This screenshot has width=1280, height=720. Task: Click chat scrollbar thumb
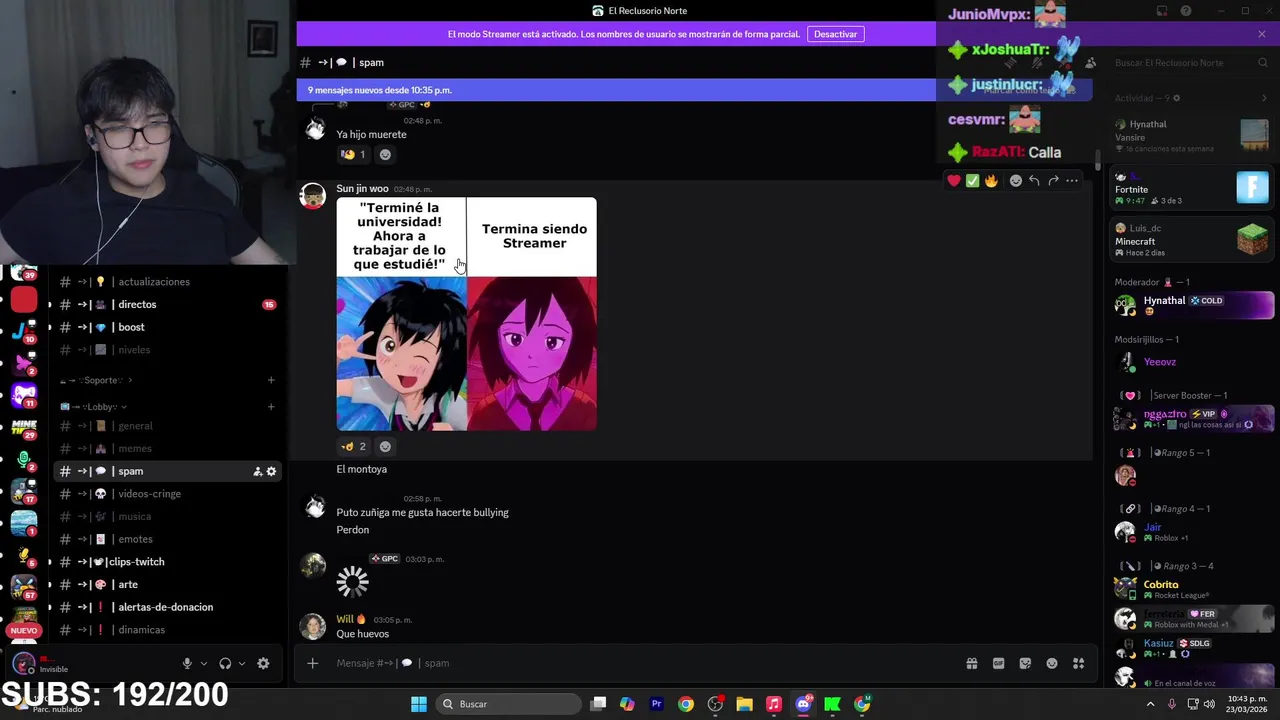(x=1098, y=160)
